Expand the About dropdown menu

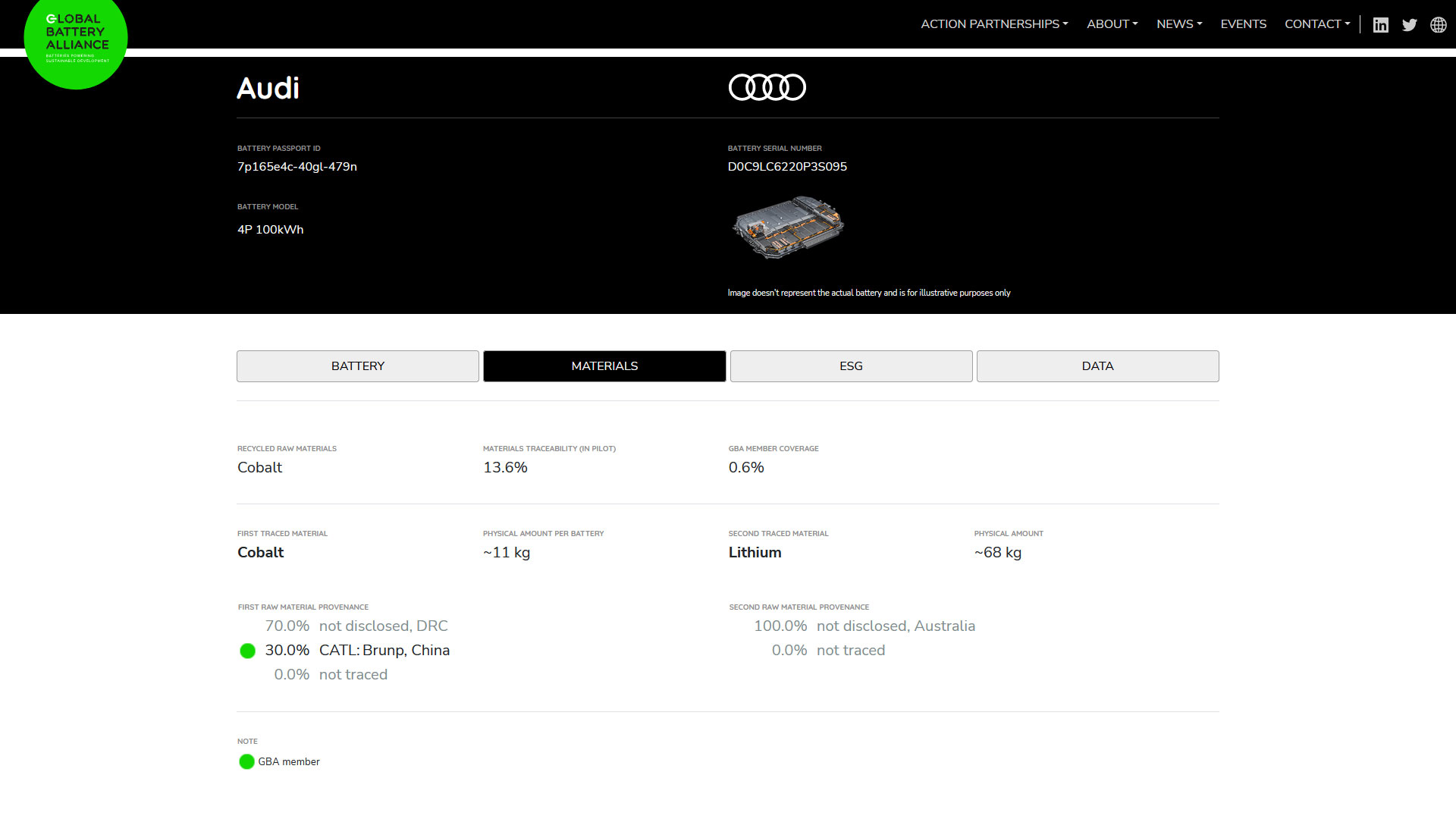[x=1112, y=24]
